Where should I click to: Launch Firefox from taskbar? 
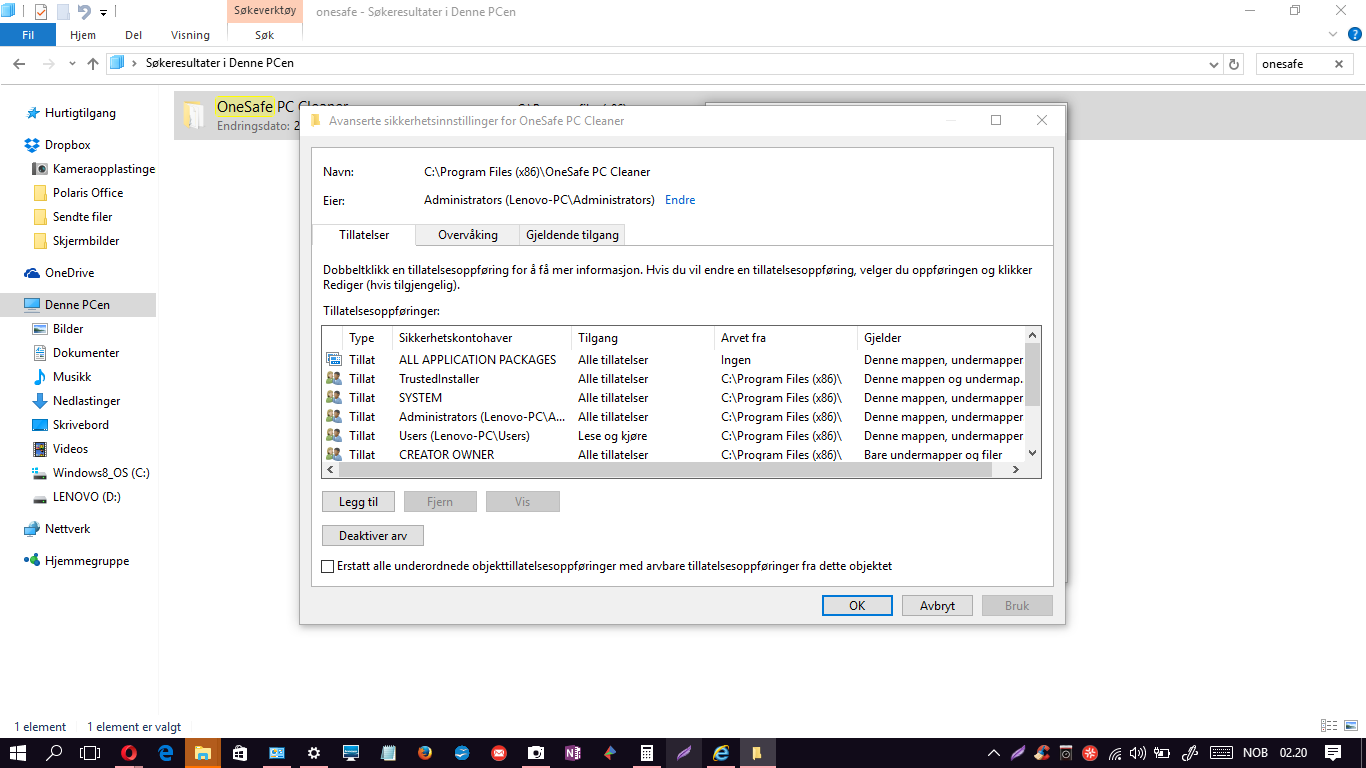[x=425, y=753]
